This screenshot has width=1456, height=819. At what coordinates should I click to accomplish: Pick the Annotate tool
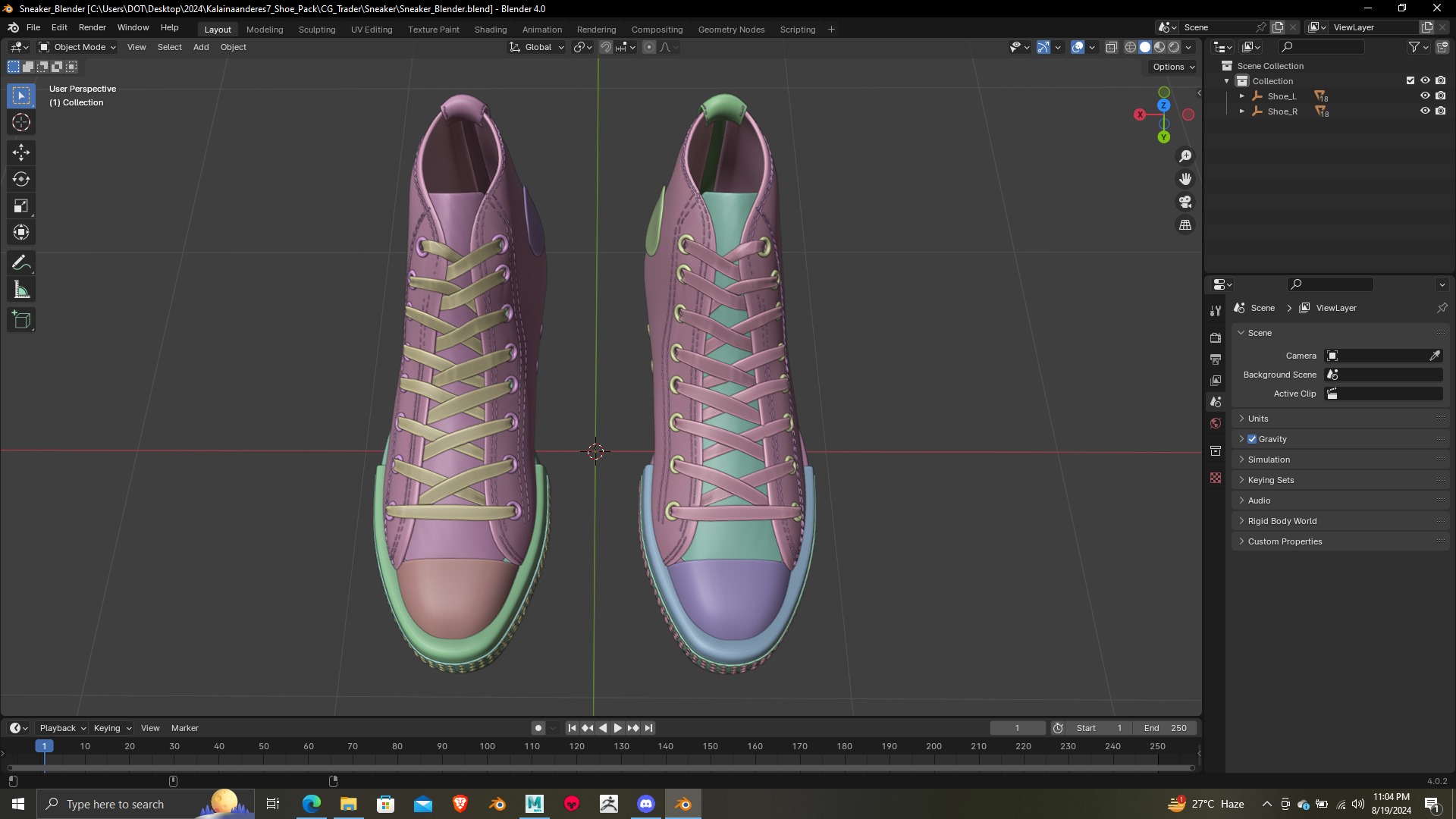pos(21,263)
